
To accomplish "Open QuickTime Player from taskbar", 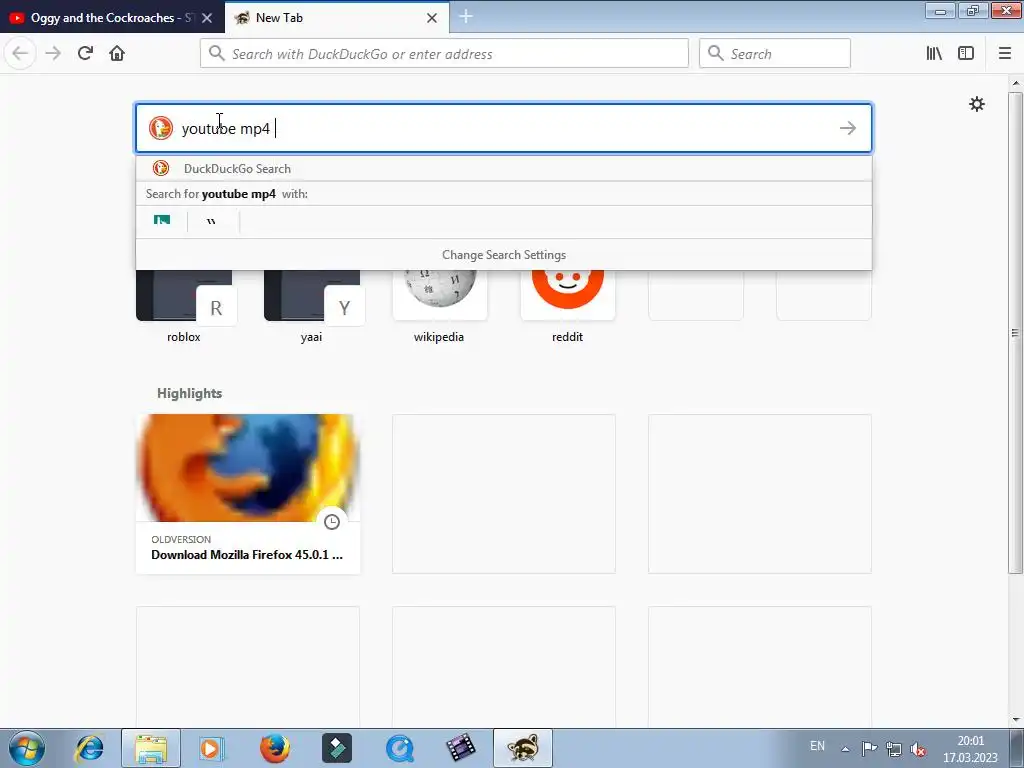I will (400, 748).
